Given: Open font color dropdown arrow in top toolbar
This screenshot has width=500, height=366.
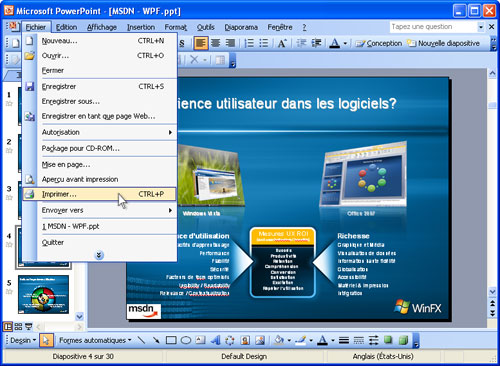Looking at the screenshot, I should tap(345, 43).
